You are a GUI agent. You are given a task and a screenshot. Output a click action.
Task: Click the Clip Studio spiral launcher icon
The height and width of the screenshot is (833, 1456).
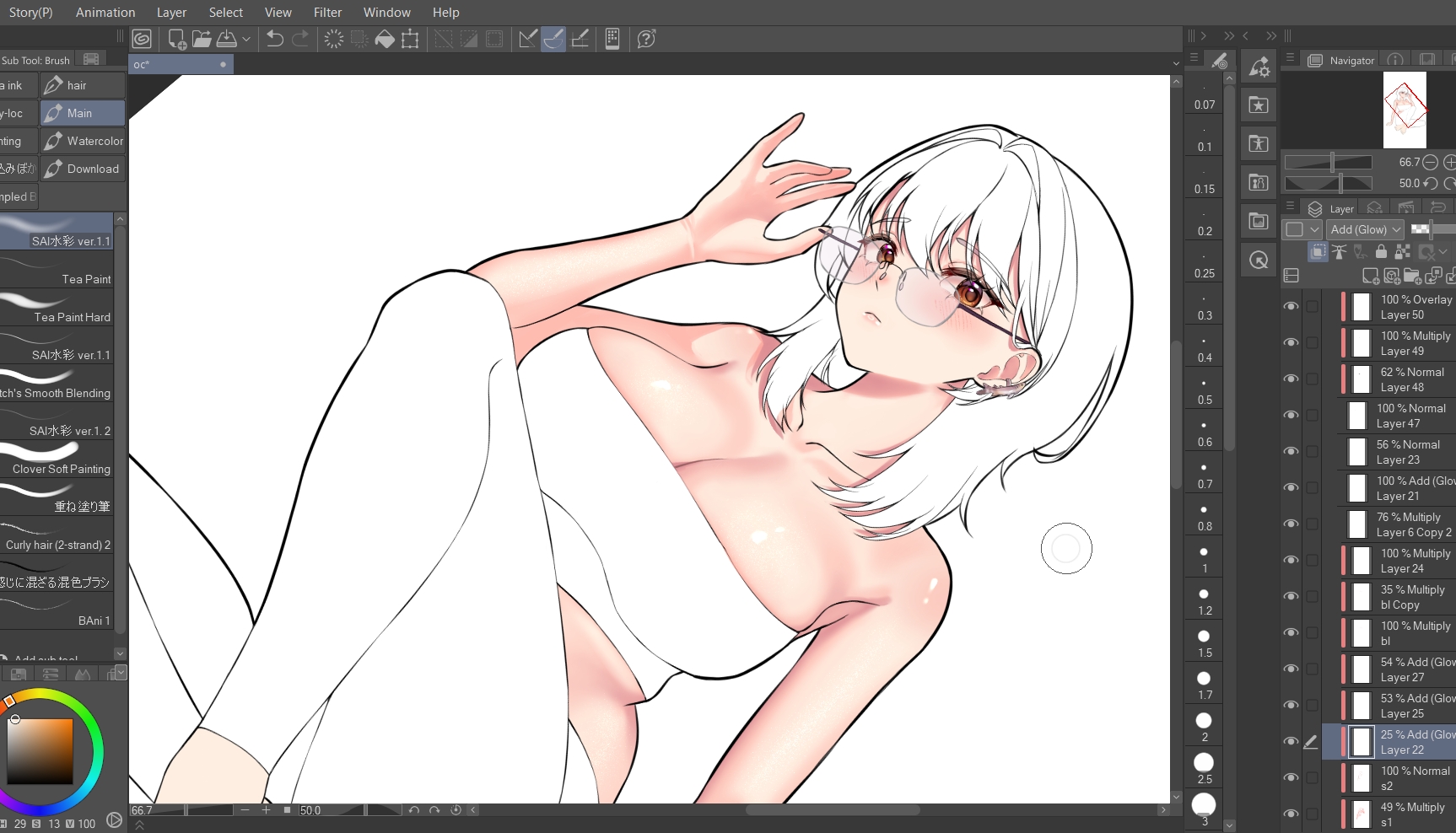click(142, 39)
